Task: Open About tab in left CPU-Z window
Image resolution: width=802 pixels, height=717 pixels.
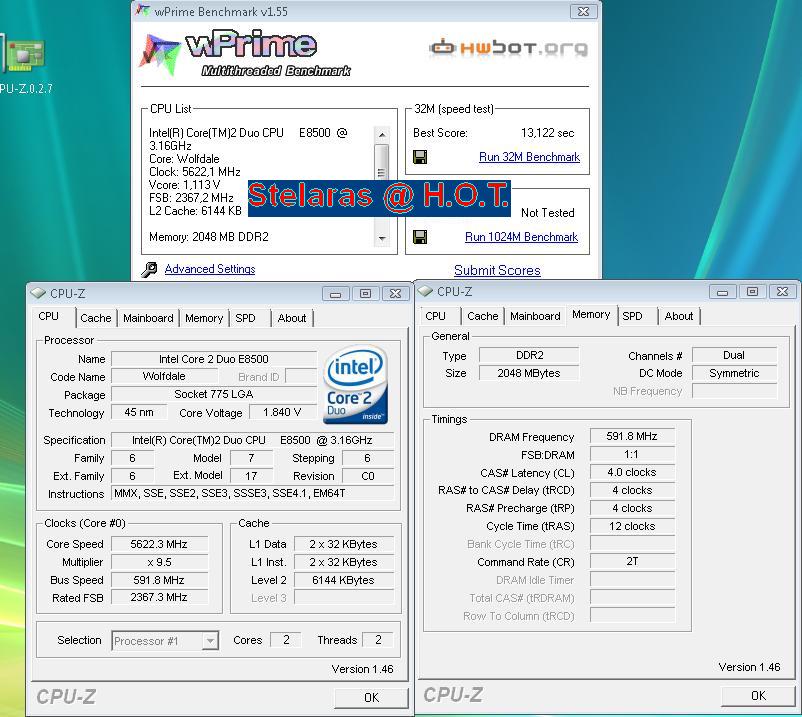Action: pyautogui.click(x=292, y=318)
